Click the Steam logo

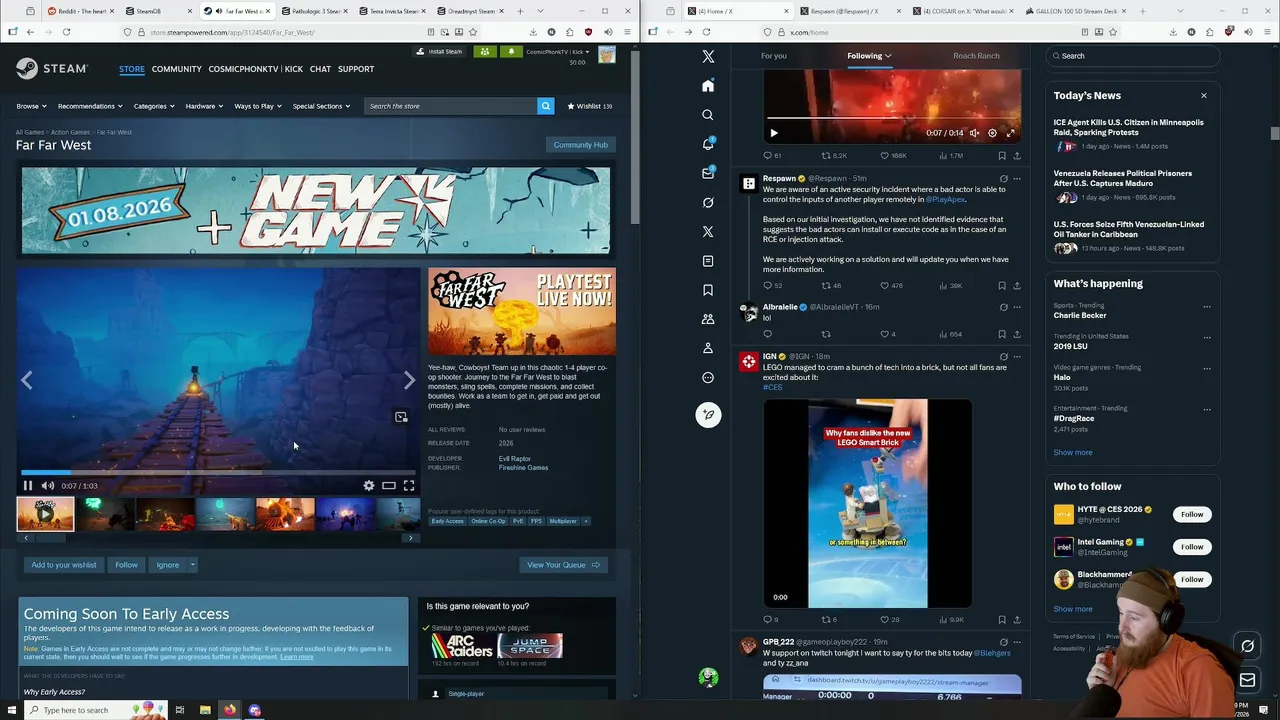coord(52,69)
